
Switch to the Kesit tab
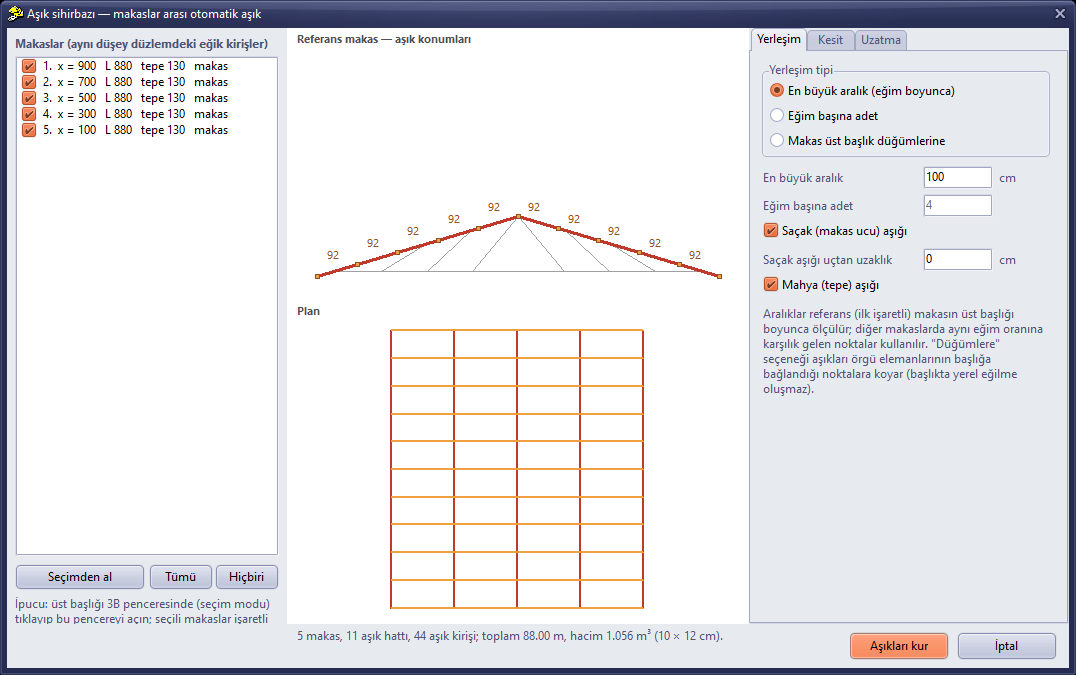[830, 40]
